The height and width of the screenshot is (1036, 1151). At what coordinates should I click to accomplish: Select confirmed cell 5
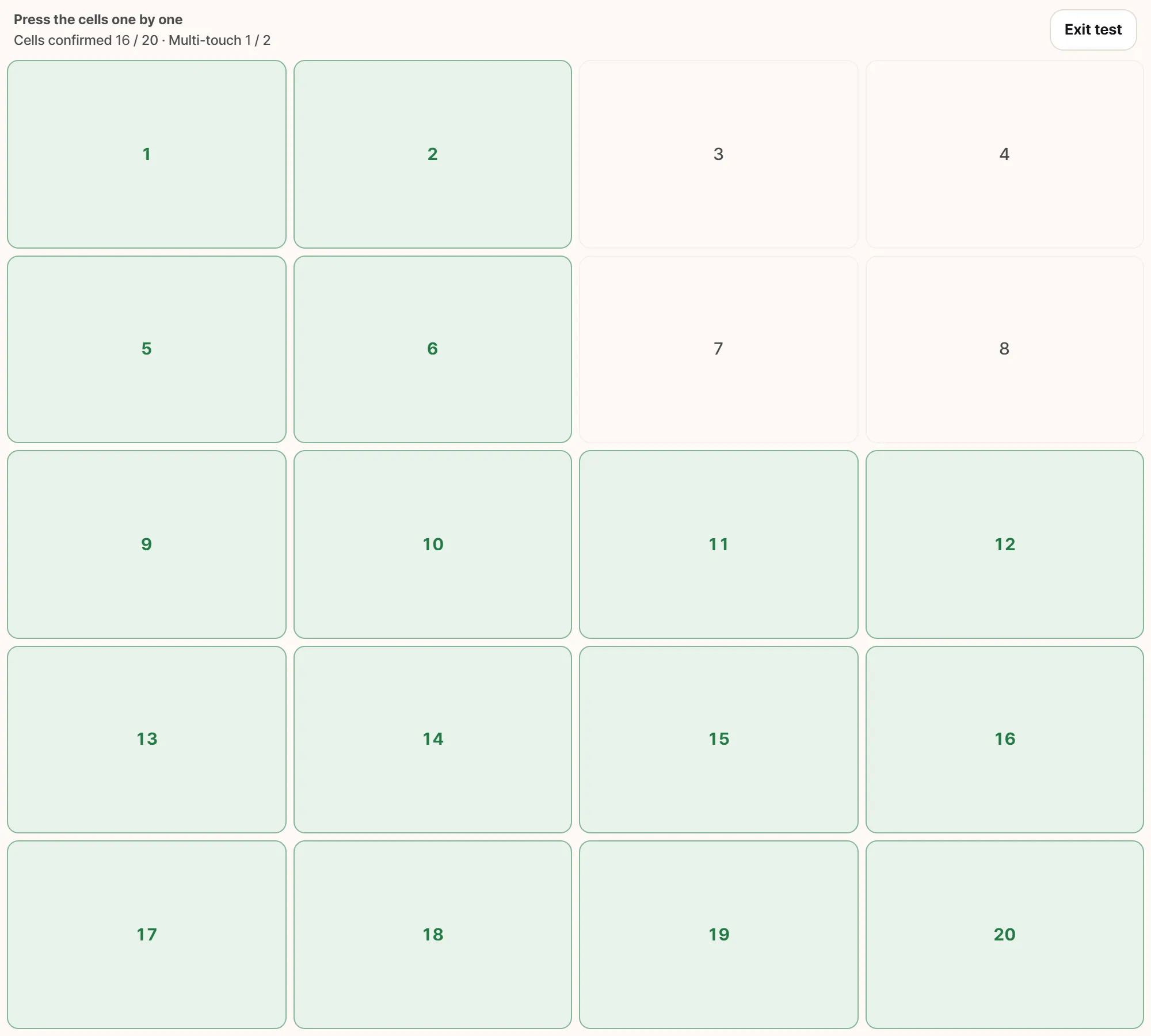click(147, 349)
